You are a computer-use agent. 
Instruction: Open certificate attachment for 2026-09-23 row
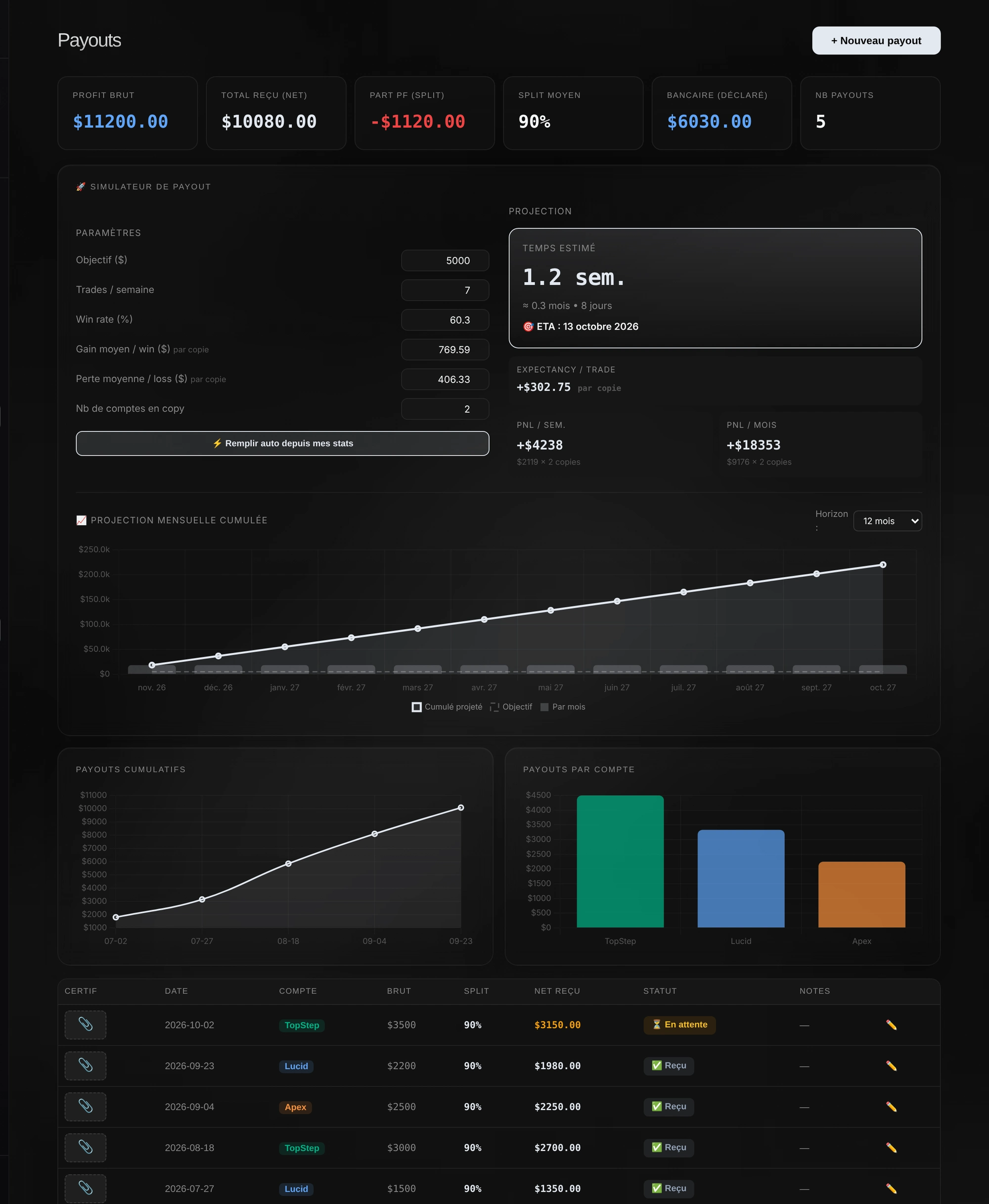pos(86,1066)
